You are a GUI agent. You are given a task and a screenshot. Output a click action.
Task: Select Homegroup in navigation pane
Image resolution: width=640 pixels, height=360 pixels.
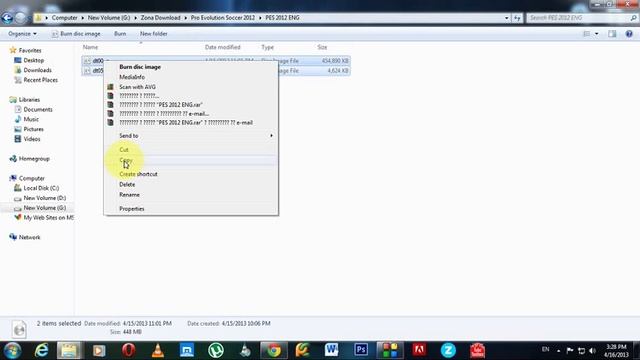(x=34, y=158)
